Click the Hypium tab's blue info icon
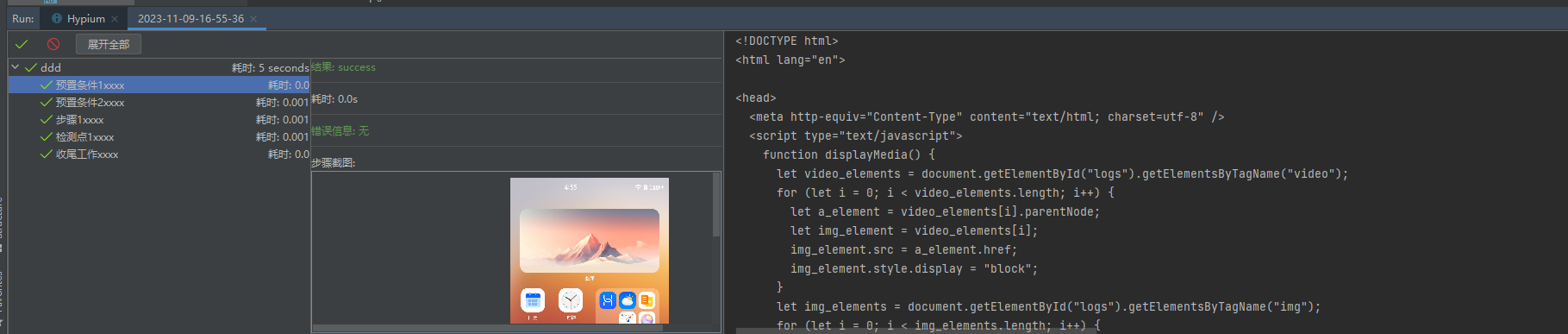The width and height of the screenshot is (1568, 334). [x=57, y=18]
